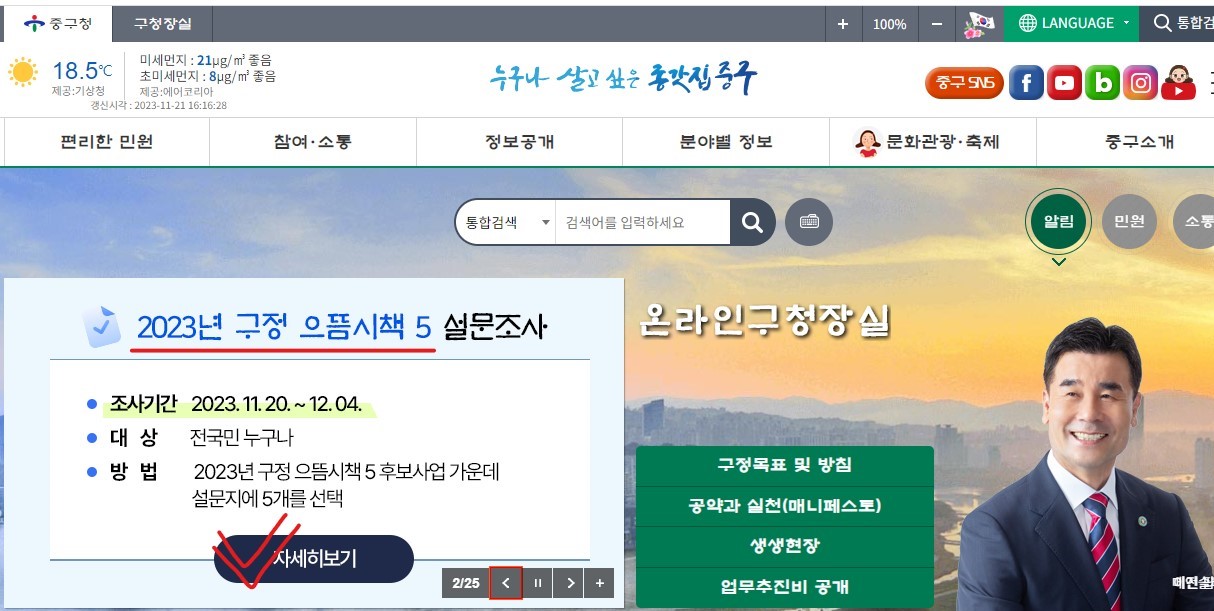The height and width of the screenshot is (611, 1214).
Task: Click the Facebook icon in header
Action: (x=1026, y=83)
